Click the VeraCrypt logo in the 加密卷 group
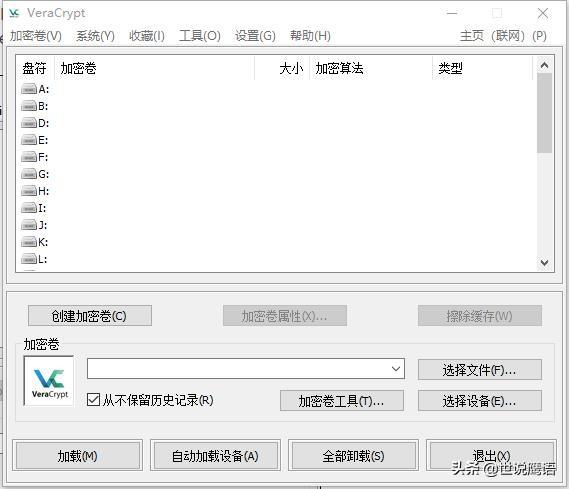Image resolution: width=569 pixels, height=489 pixels. tap(49, 381)
